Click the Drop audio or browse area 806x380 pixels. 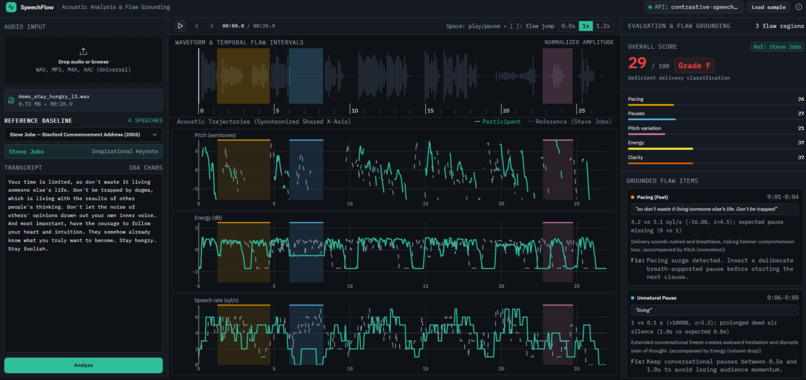(x=83, y=60)
